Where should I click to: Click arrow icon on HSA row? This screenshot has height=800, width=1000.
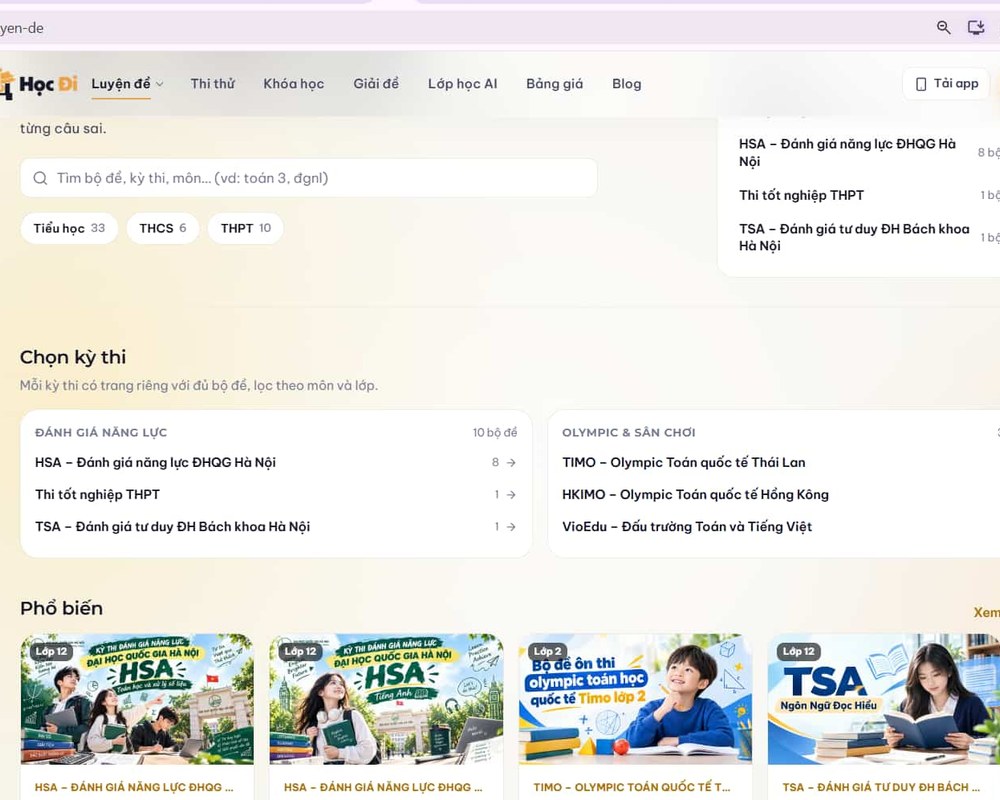click(511, 463)
